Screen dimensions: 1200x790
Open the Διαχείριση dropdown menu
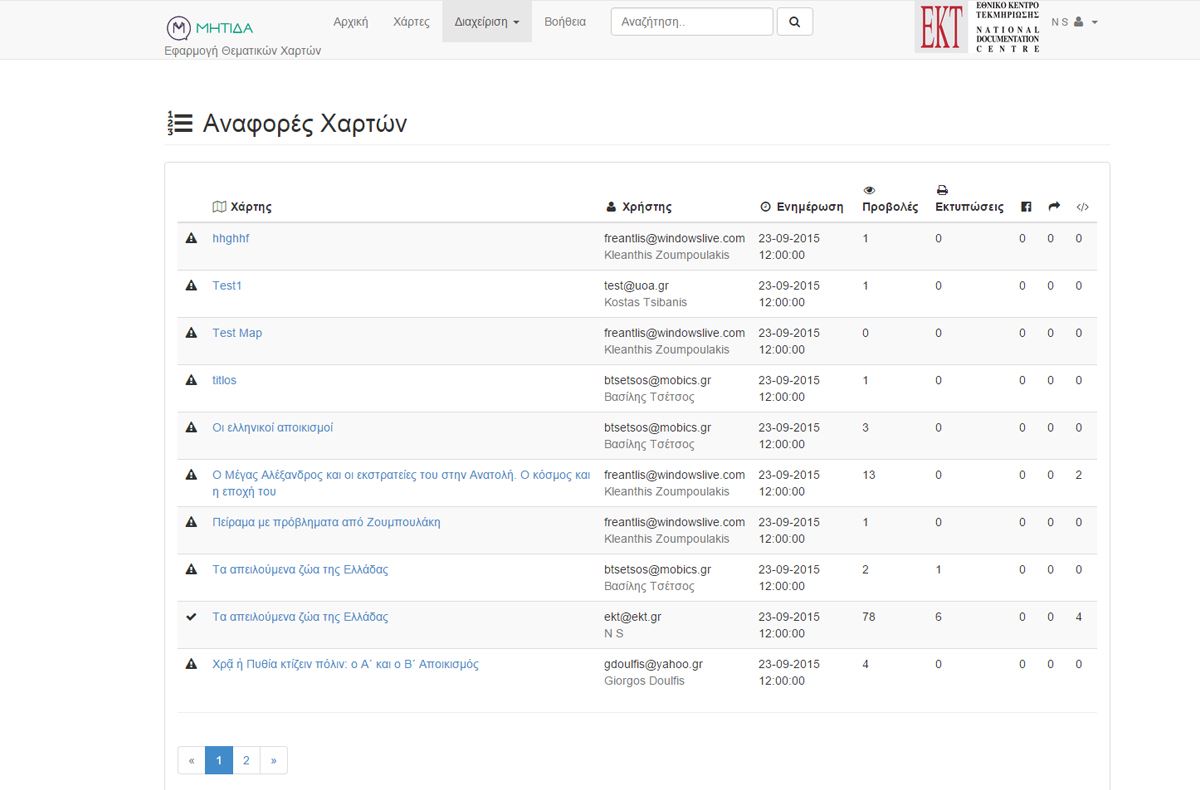point(486,22)
